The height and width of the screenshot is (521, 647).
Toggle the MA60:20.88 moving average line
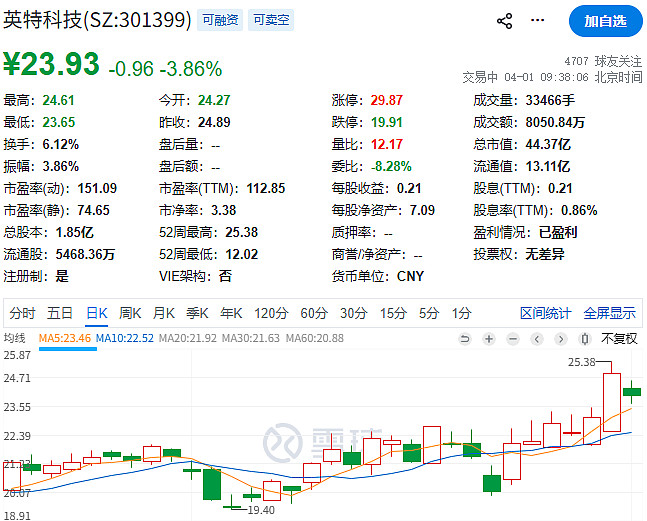[x=314, y=338]
